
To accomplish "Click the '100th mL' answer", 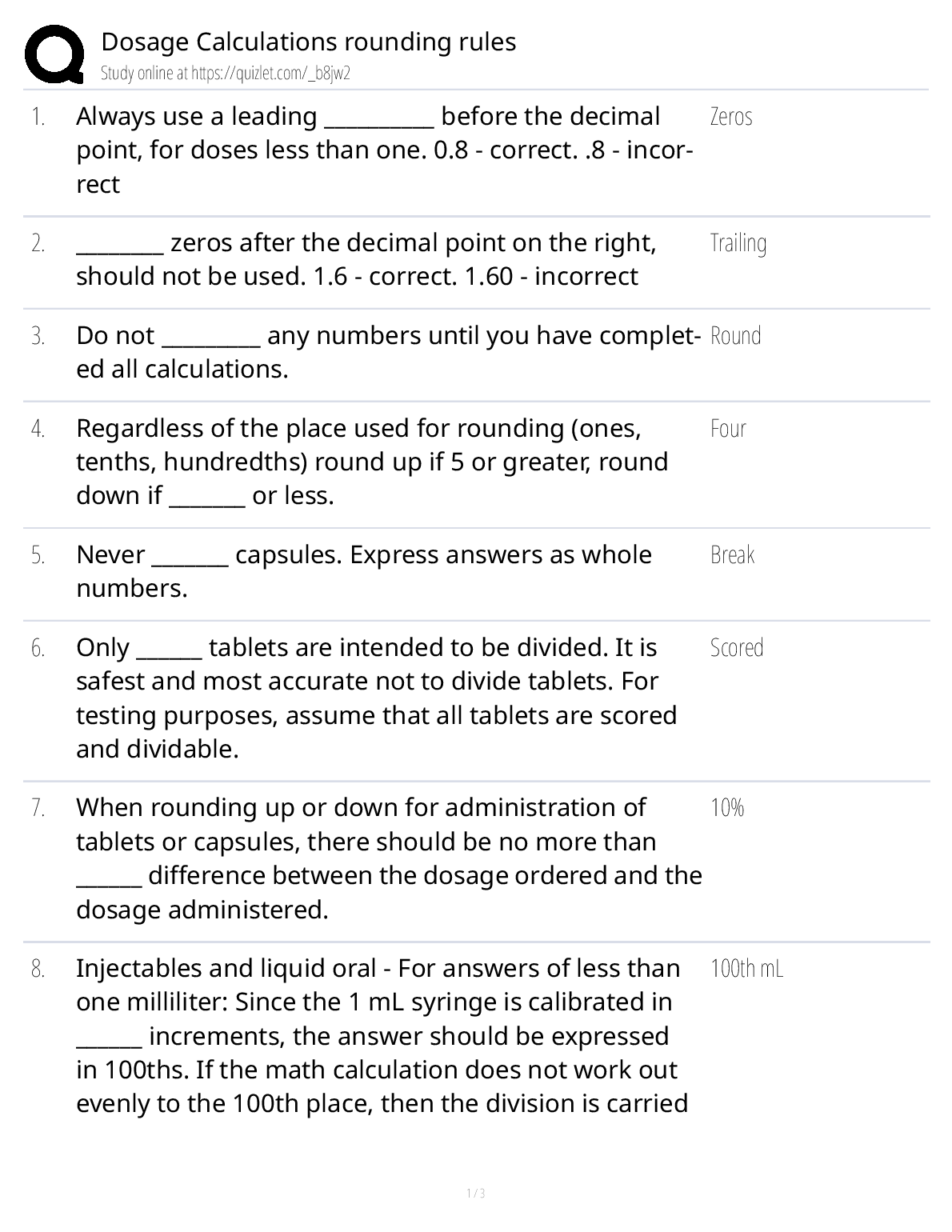I will [x=746, y=969].
